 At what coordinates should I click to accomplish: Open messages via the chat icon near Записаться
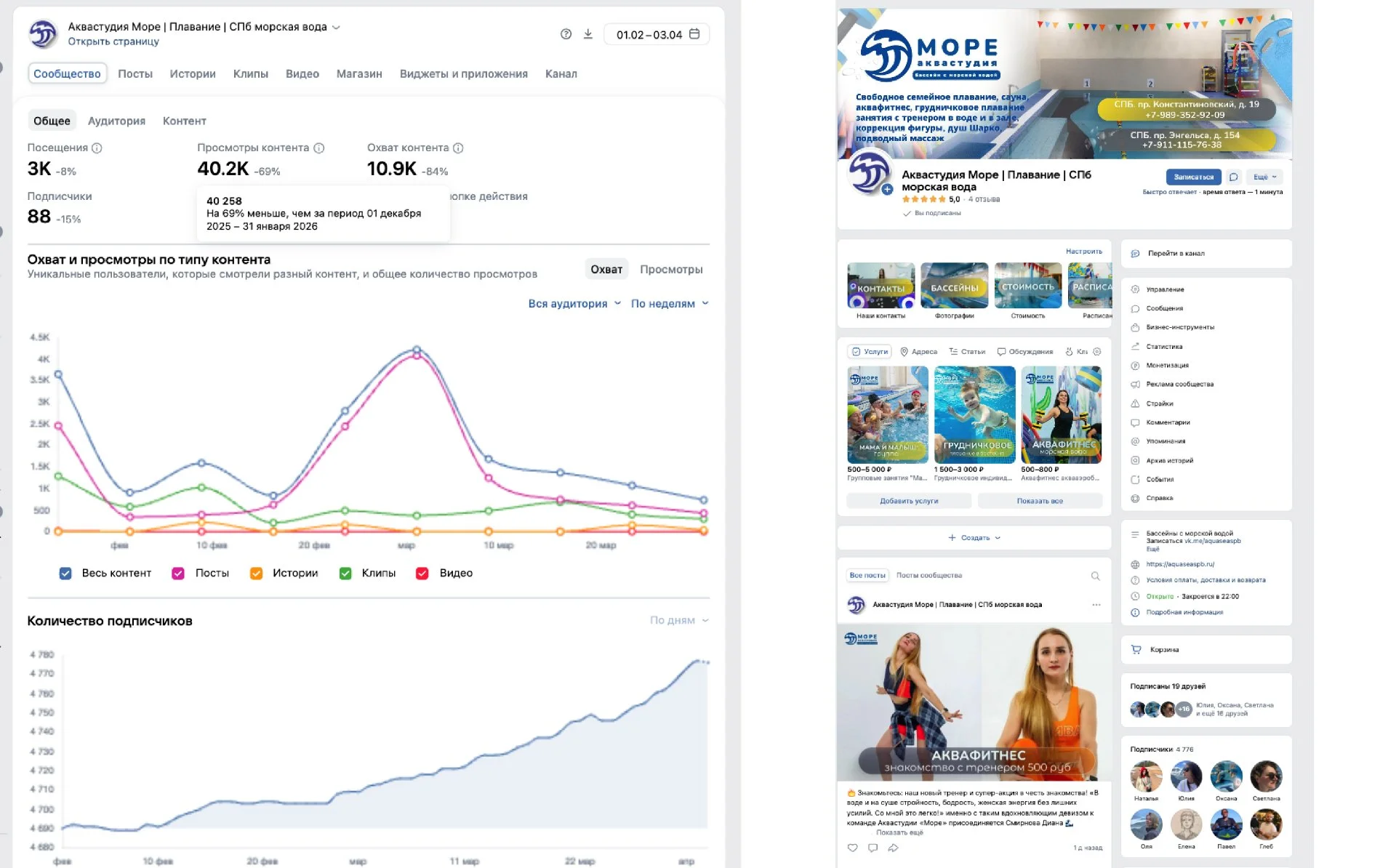pos(1233,177)
